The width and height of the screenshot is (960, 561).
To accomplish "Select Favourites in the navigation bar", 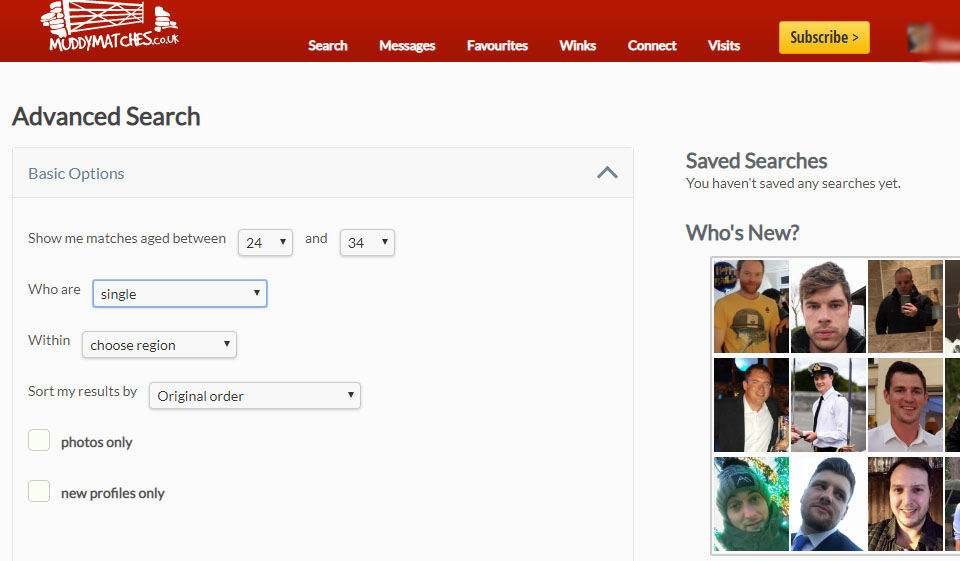I will tap(497, 46).
